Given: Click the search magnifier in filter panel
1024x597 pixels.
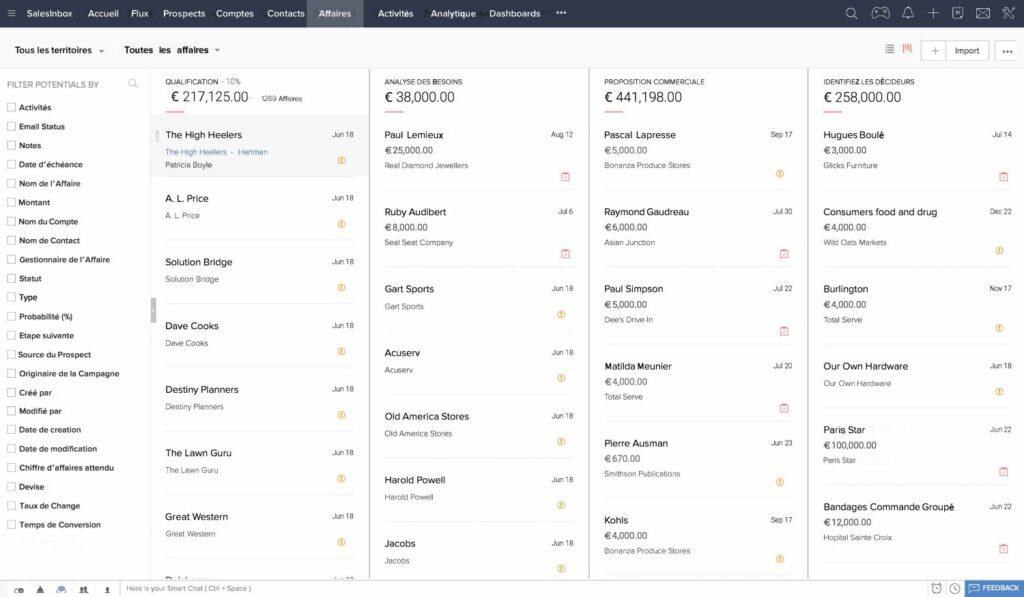Looking at the screenshot, I should click(x=133, y=84).
